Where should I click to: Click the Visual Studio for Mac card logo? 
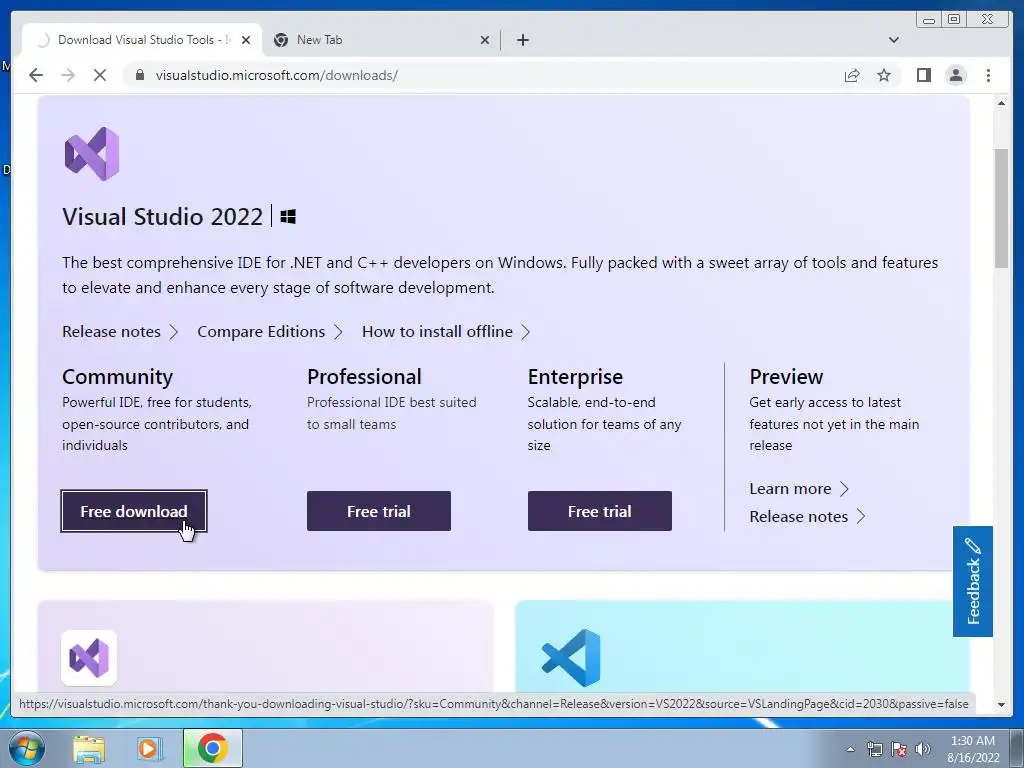click(x=89, y=658)
